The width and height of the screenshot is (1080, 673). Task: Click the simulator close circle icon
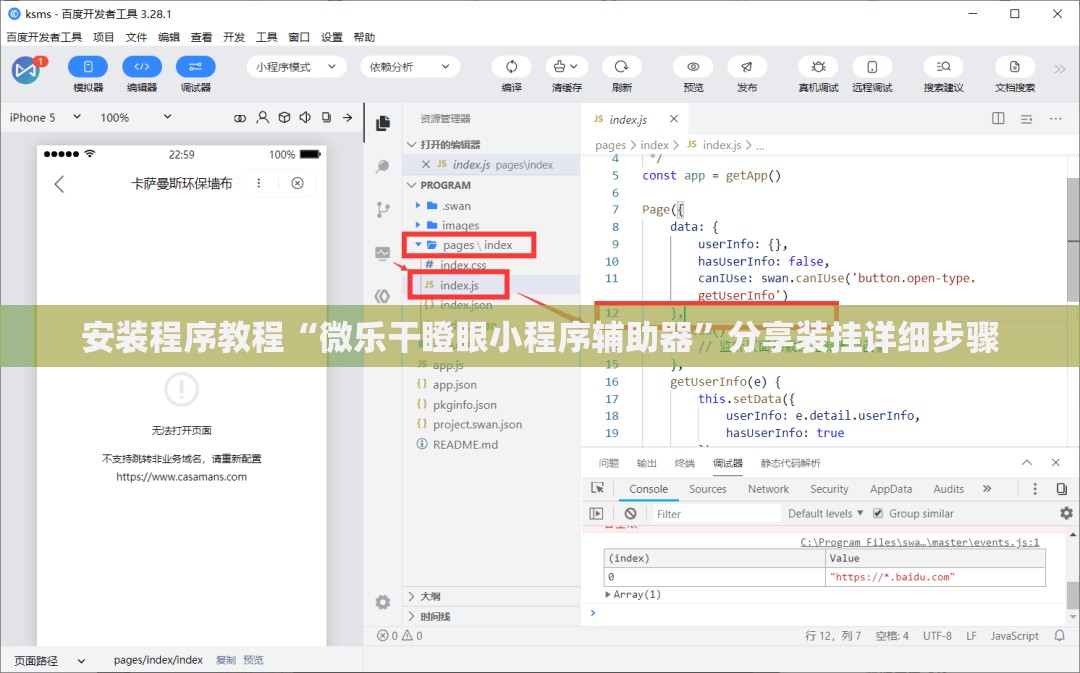click(x=298, y=183)
